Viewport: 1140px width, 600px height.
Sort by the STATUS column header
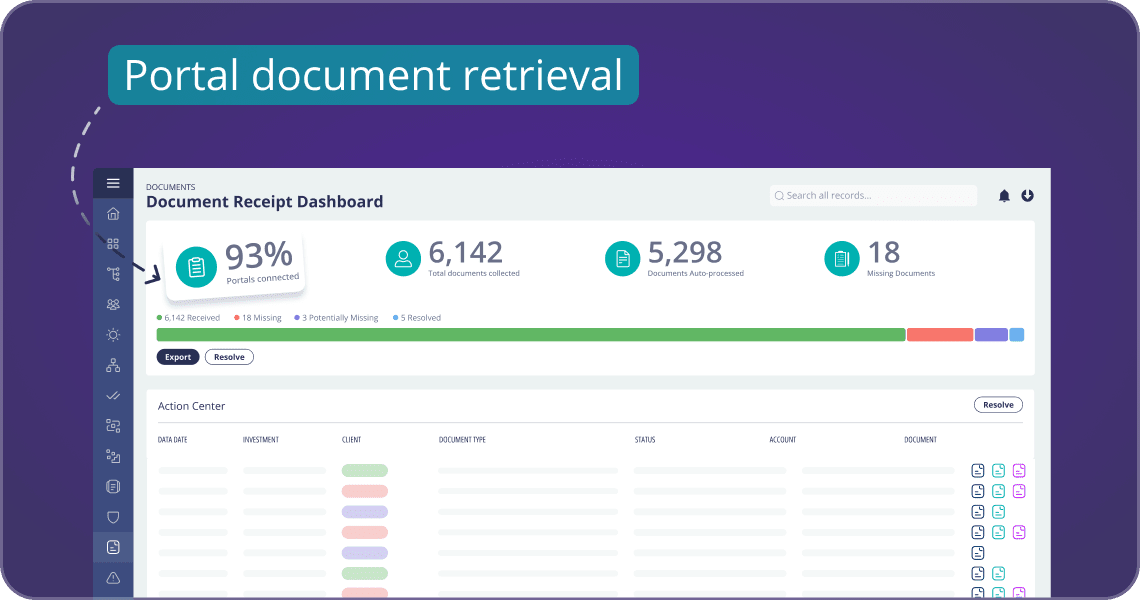(645, 439)
